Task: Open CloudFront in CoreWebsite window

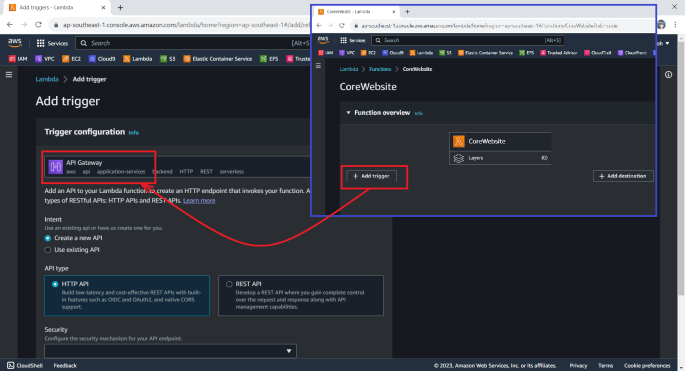Action: [x=632, y=53]
